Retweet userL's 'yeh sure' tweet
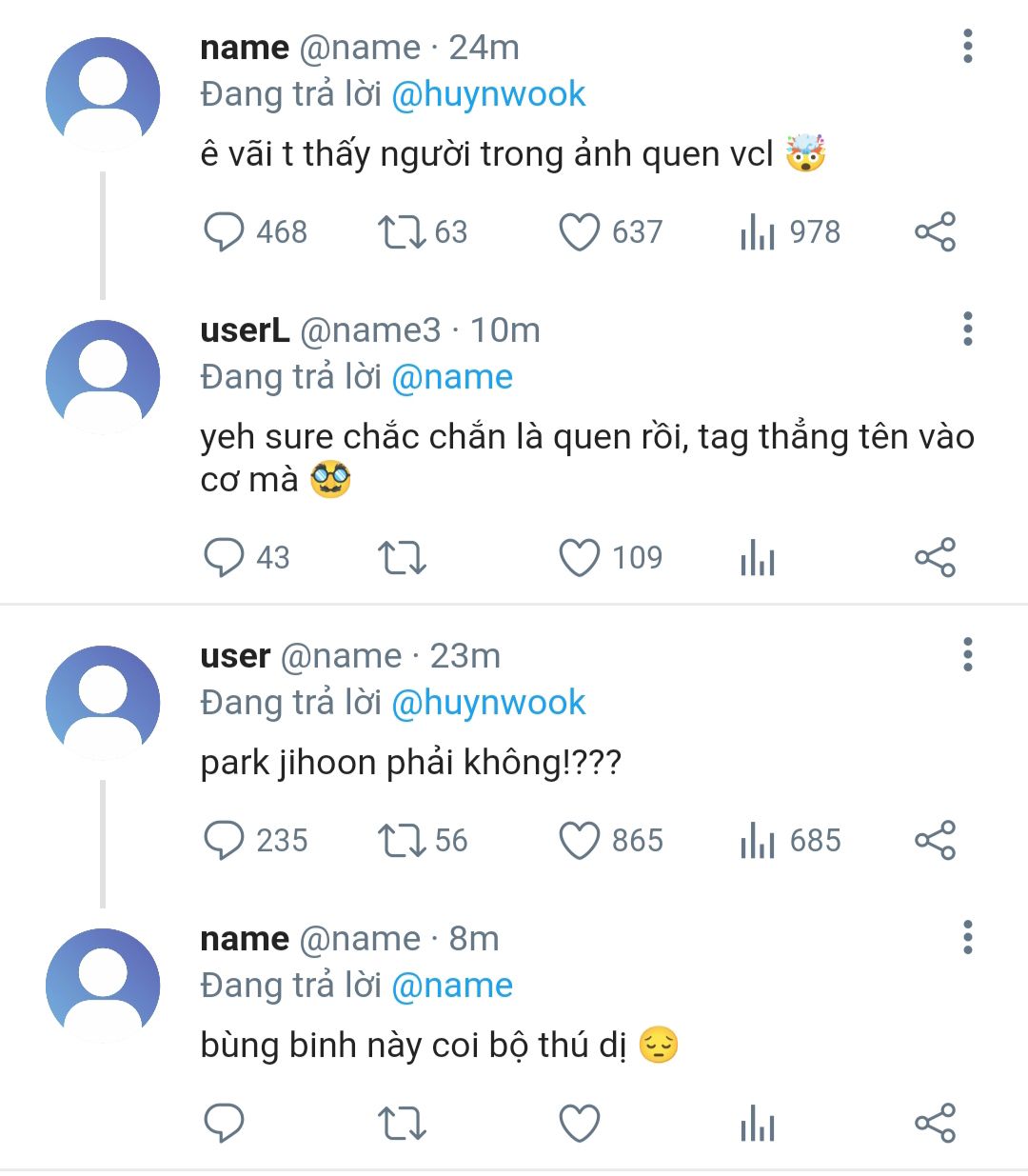The image size is (1028, 1176). (402, 558)
